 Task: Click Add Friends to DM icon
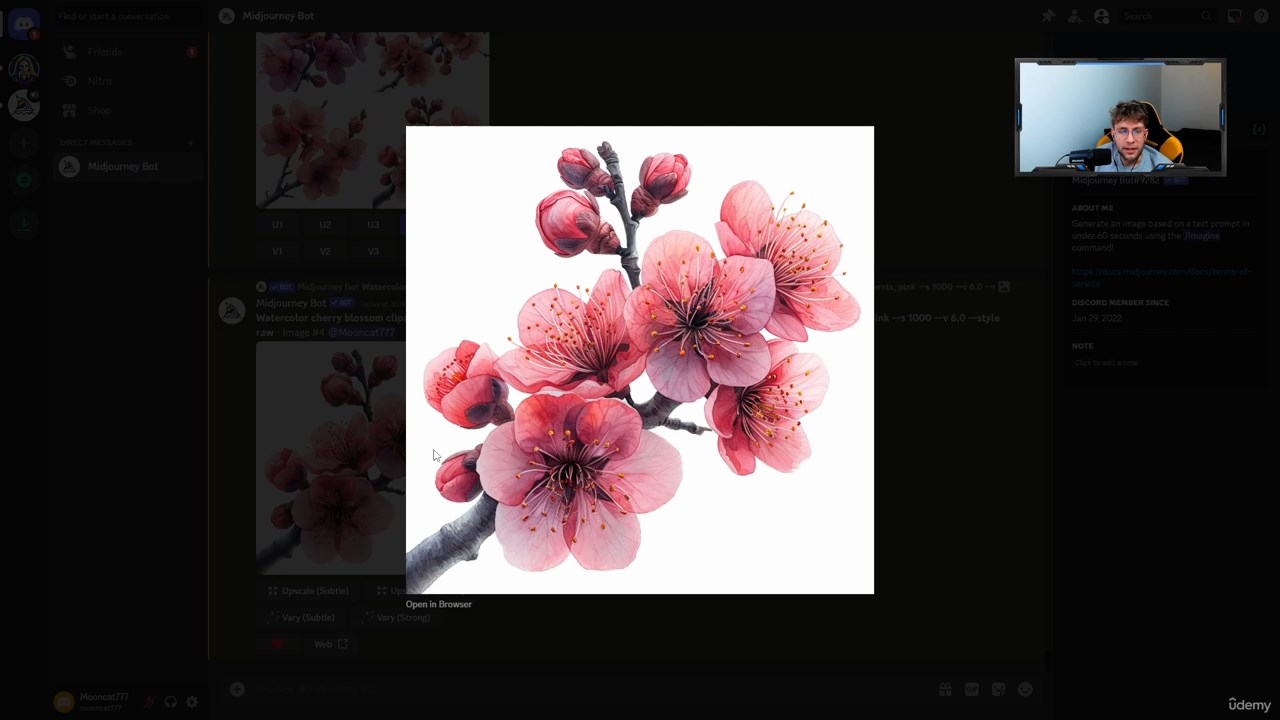click(x=1074, y=16)
